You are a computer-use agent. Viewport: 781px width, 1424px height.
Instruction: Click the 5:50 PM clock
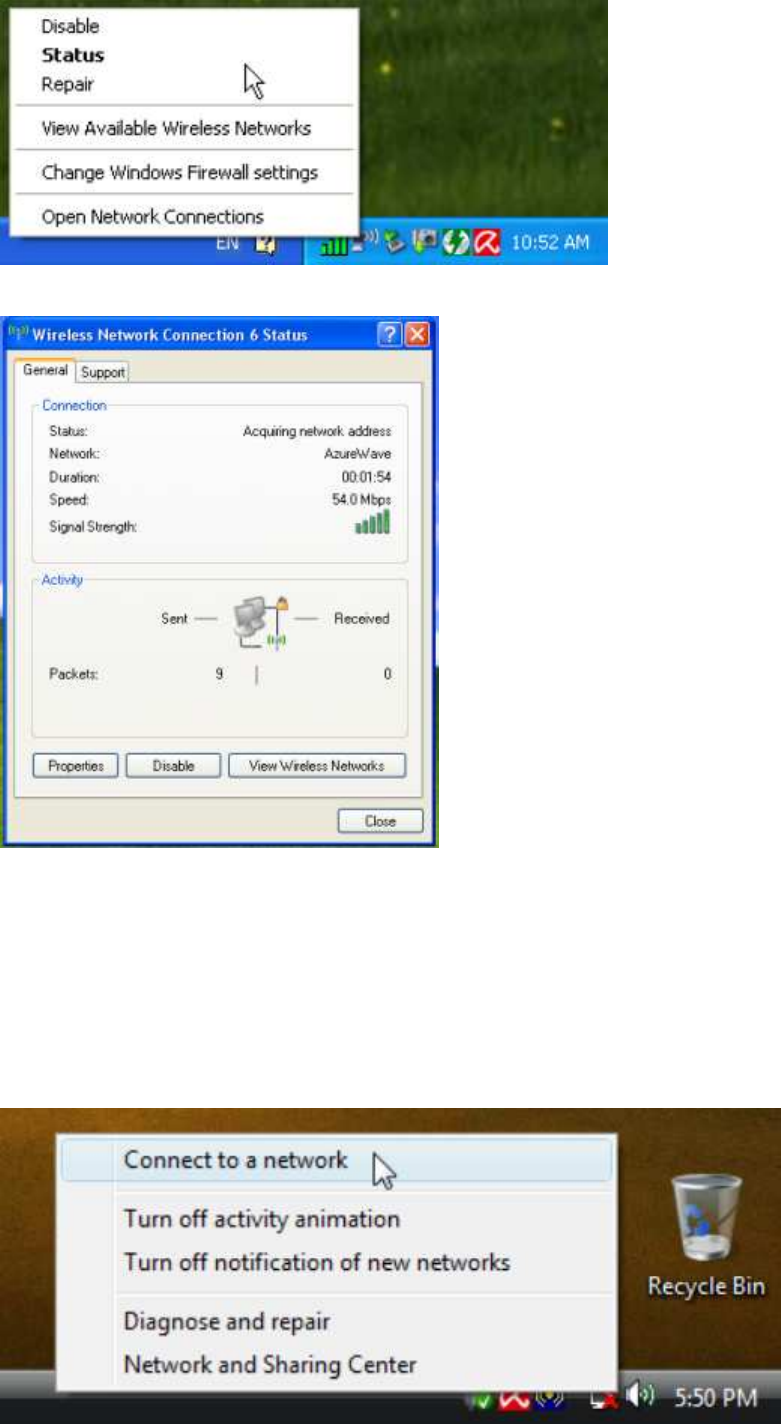[716, 1398]
